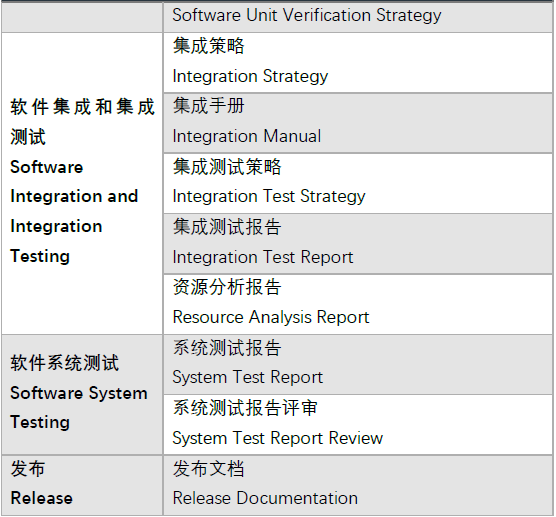Select the 发布文档 cell text
556x517 pixels.
208,468
